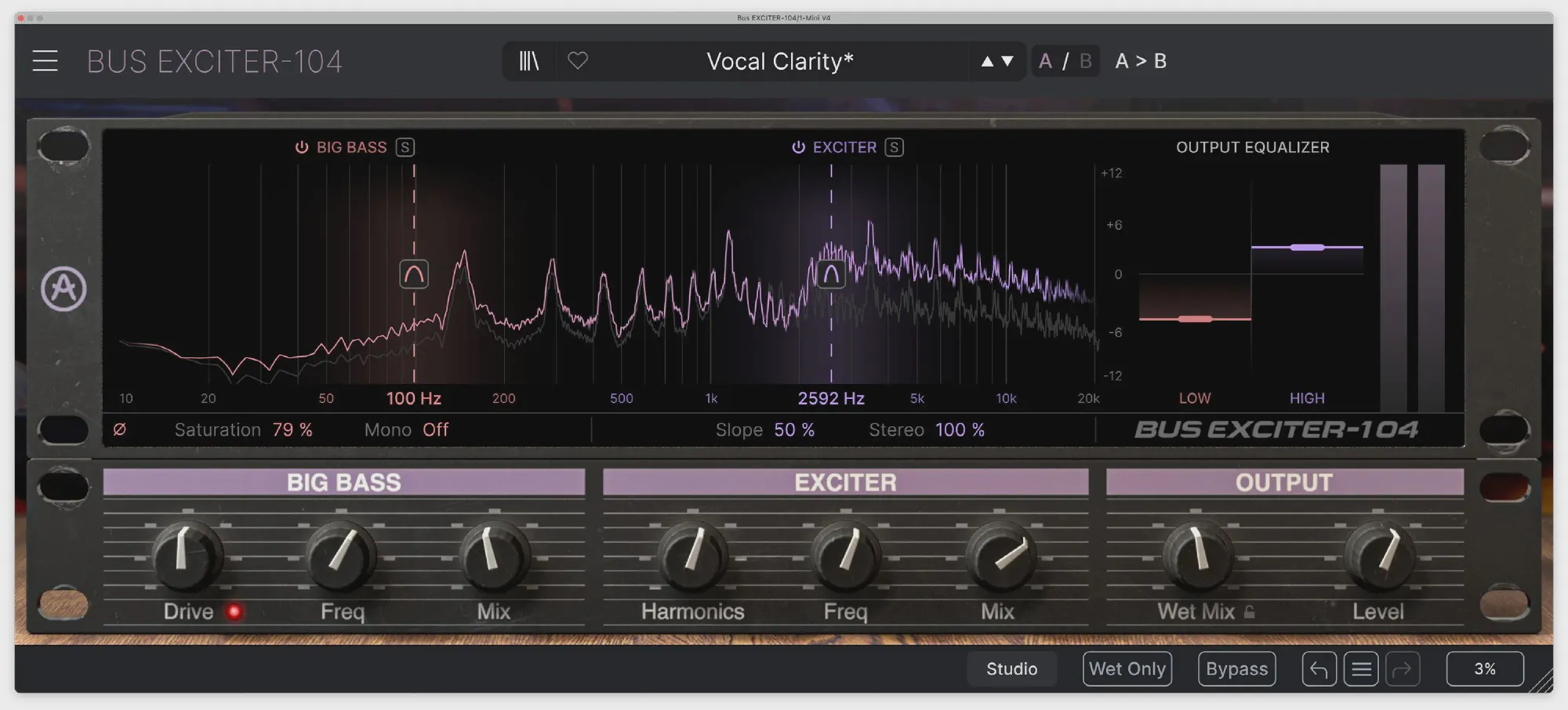Image resolution: width=1568 pixels, height=710 pixels.
Task: Open the Studio background selector
Action: [1011, 669]
